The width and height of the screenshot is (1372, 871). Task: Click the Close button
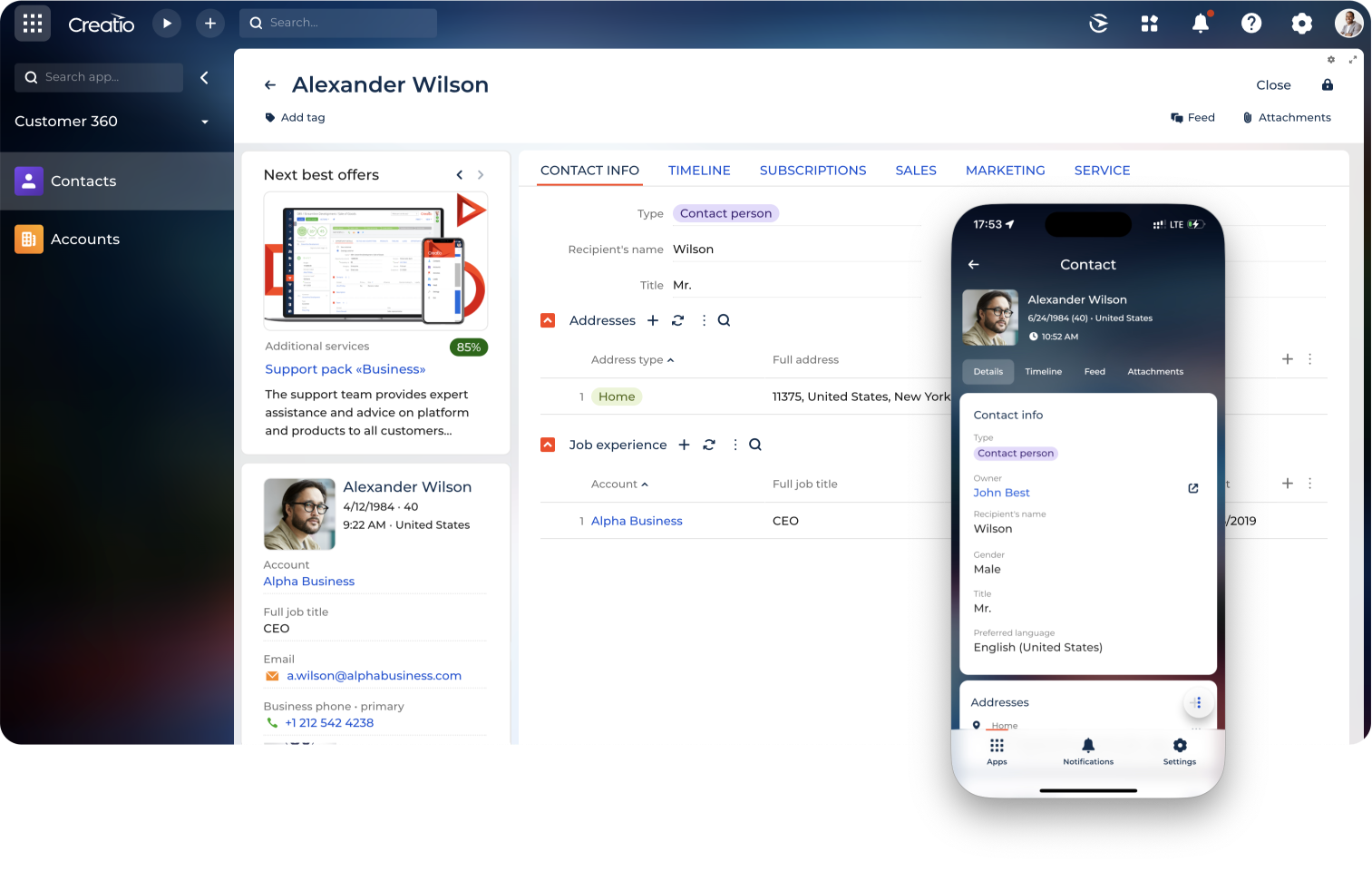[1273, 85]
